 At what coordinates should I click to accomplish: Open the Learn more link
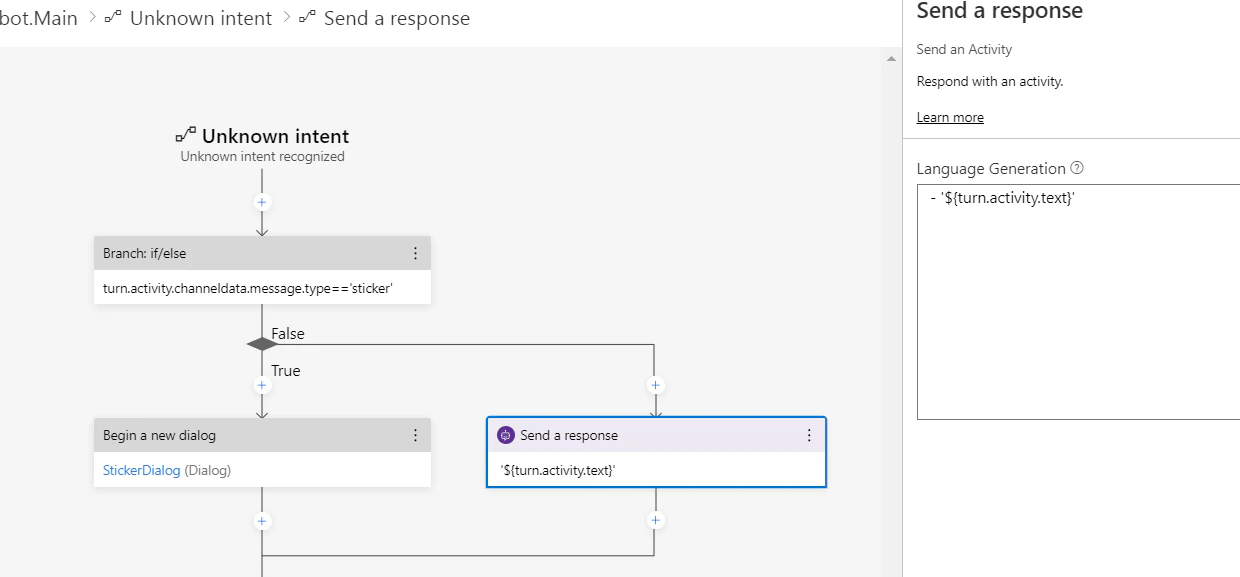pyautogui.click(x=950, y=117)
